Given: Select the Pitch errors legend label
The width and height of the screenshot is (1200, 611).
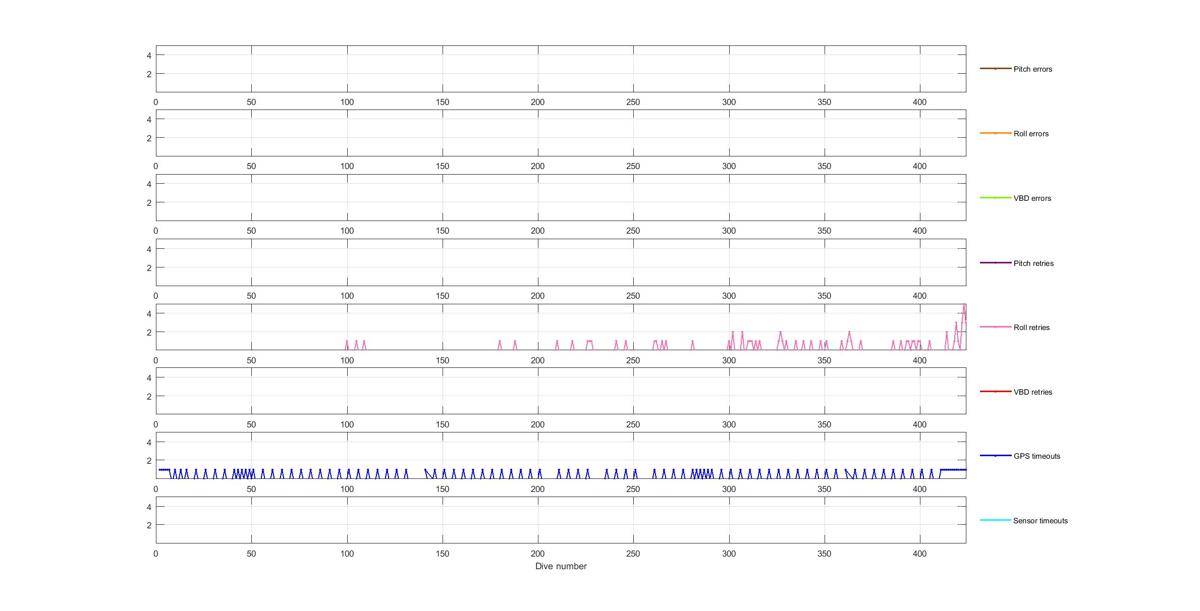Looking at the screenshot, I should pyautogui.click(x=1033, y=69).
